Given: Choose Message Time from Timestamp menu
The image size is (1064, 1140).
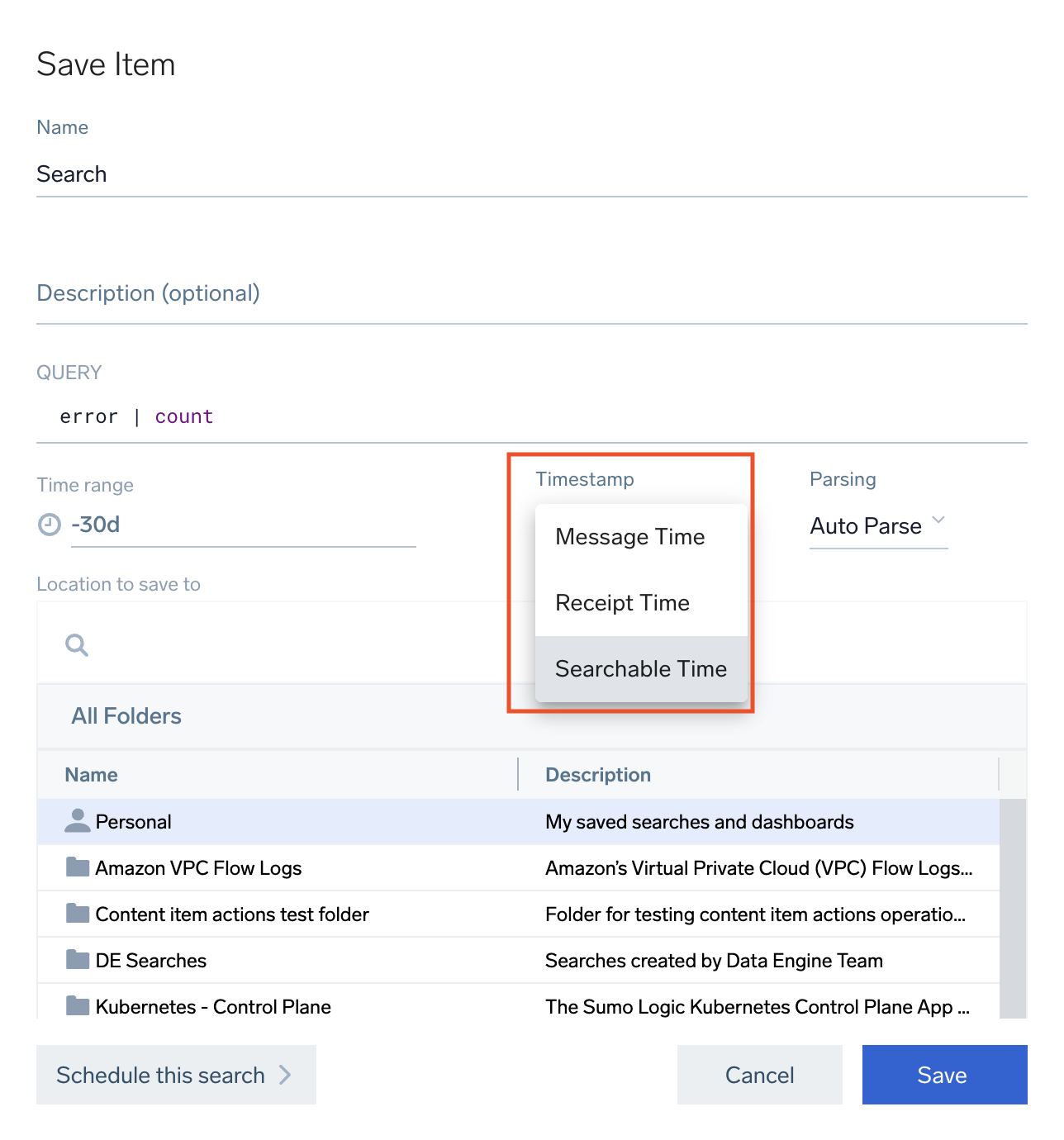Looking at the screenshot, I should [630, 537].
